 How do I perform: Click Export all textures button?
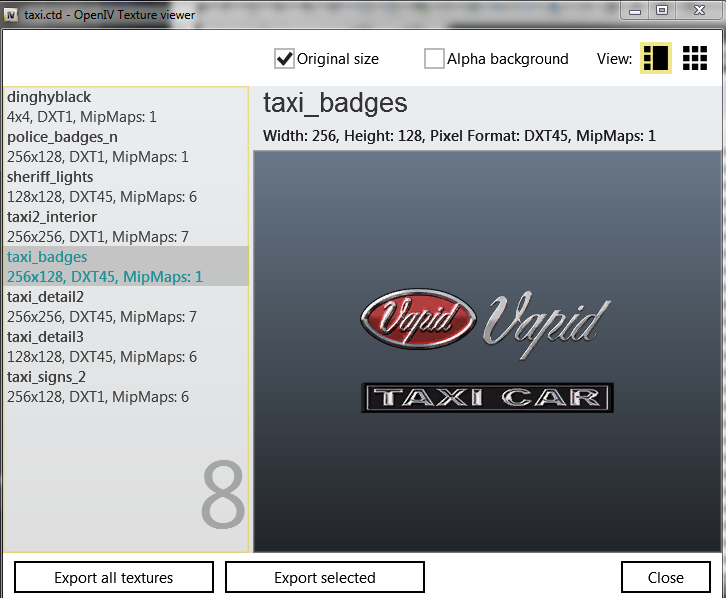[114, 577]
